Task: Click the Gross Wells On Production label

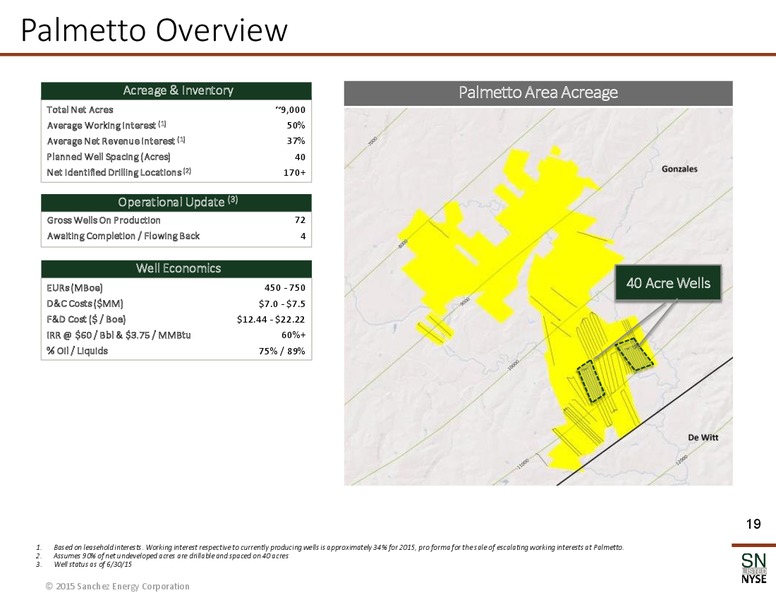Action: coord(103,220)
